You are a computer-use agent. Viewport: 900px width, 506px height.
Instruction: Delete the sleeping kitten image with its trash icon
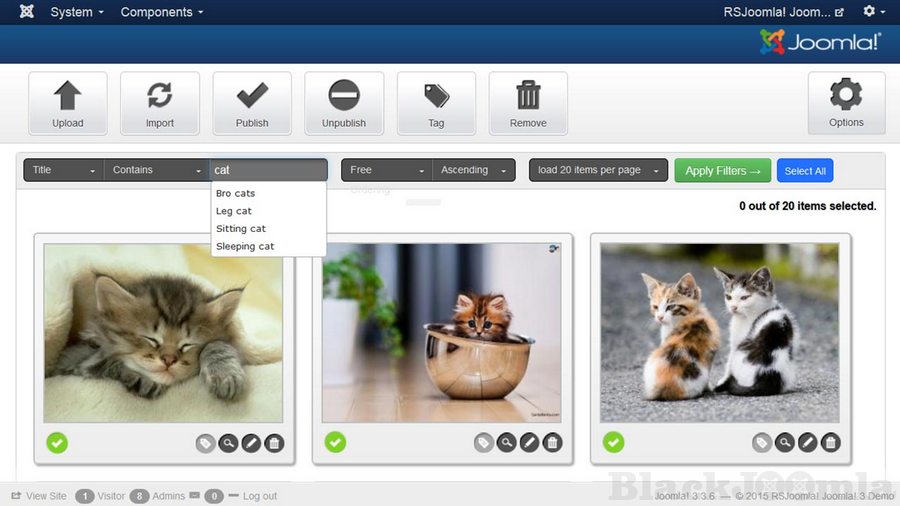click(x=274, y=442)
